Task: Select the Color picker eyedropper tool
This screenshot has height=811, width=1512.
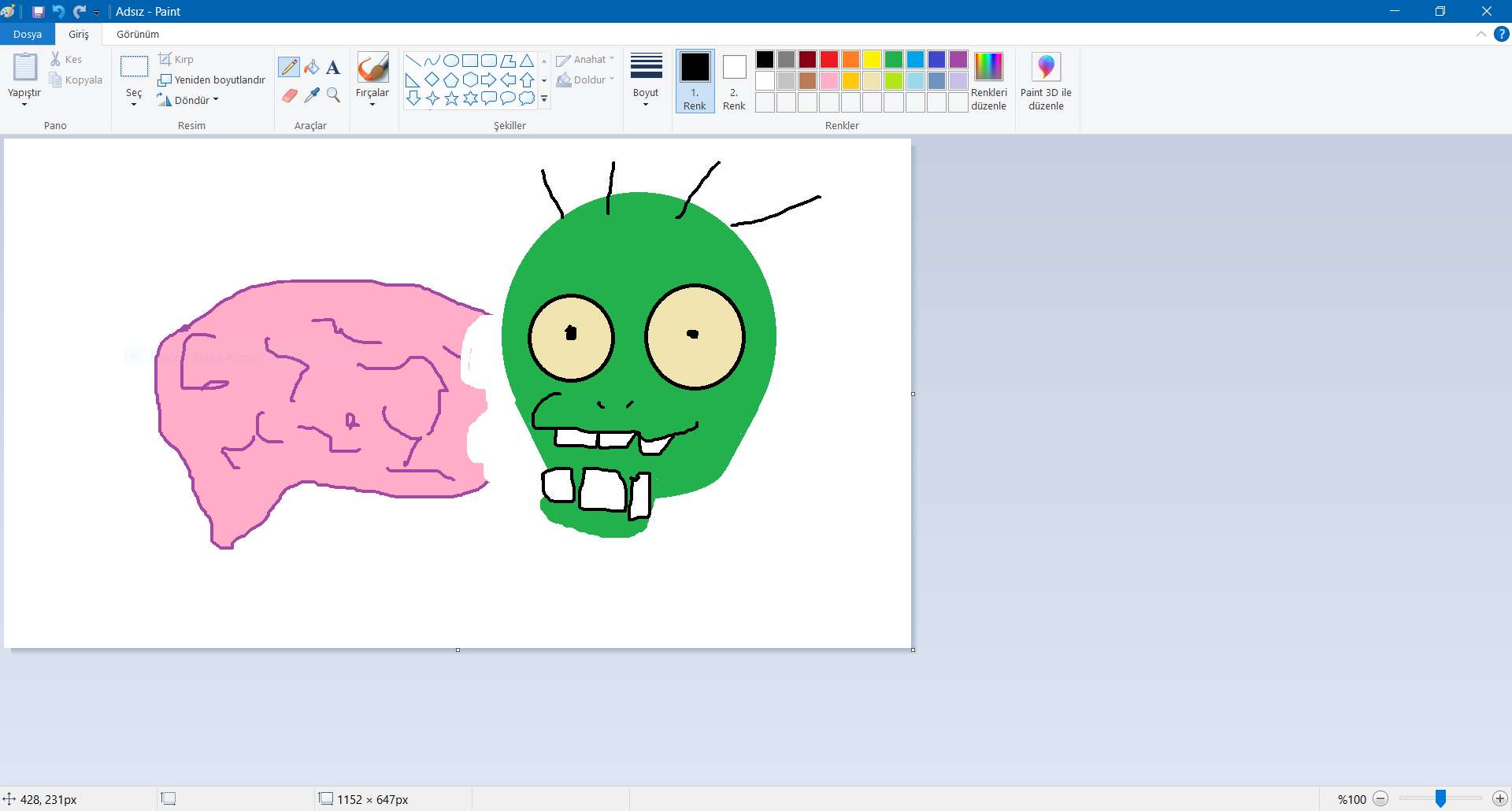Action: coord(312,95)
